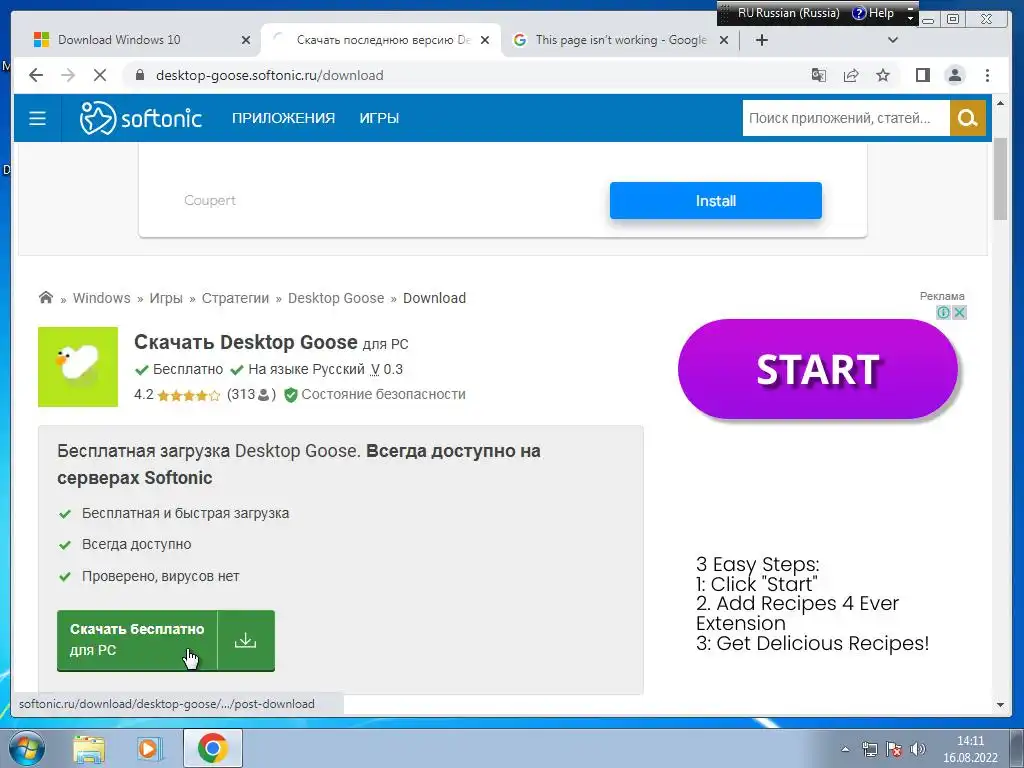1024x768 pixels.
Task: Open the Desktop Goose breadcrumb link
Action: 336,298
